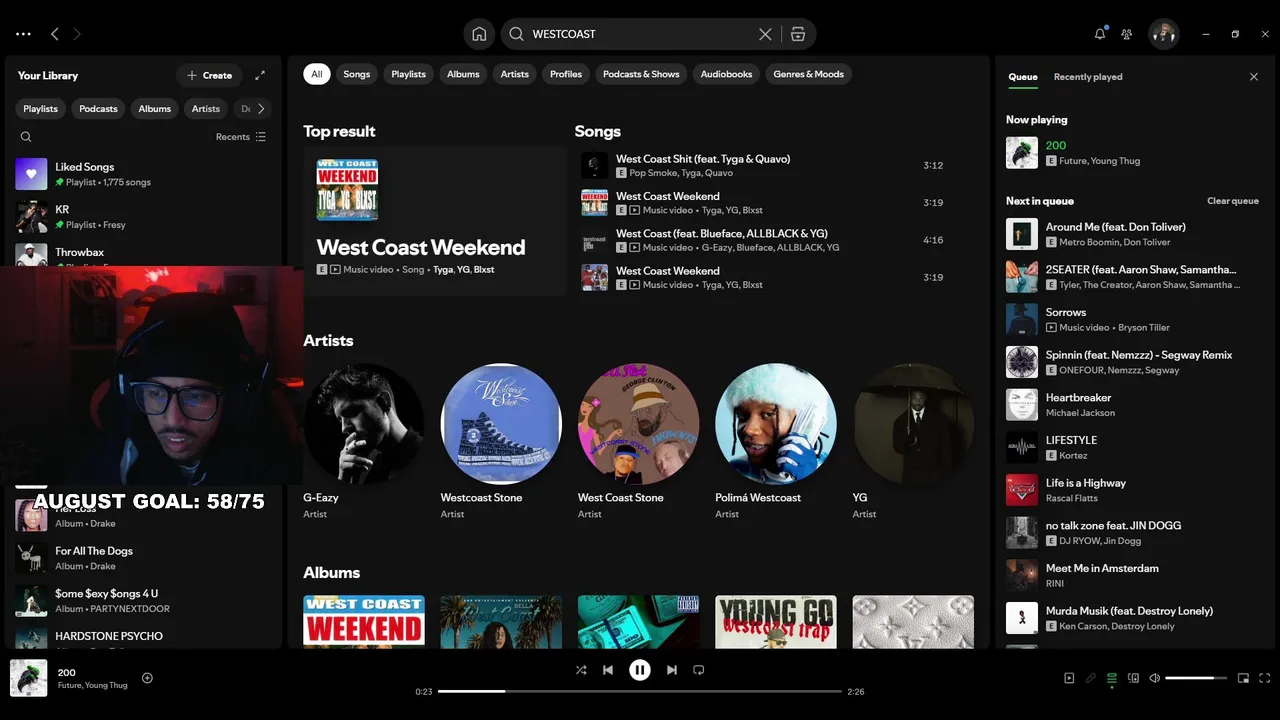
Task: Pause the current song
Action: 640,670
